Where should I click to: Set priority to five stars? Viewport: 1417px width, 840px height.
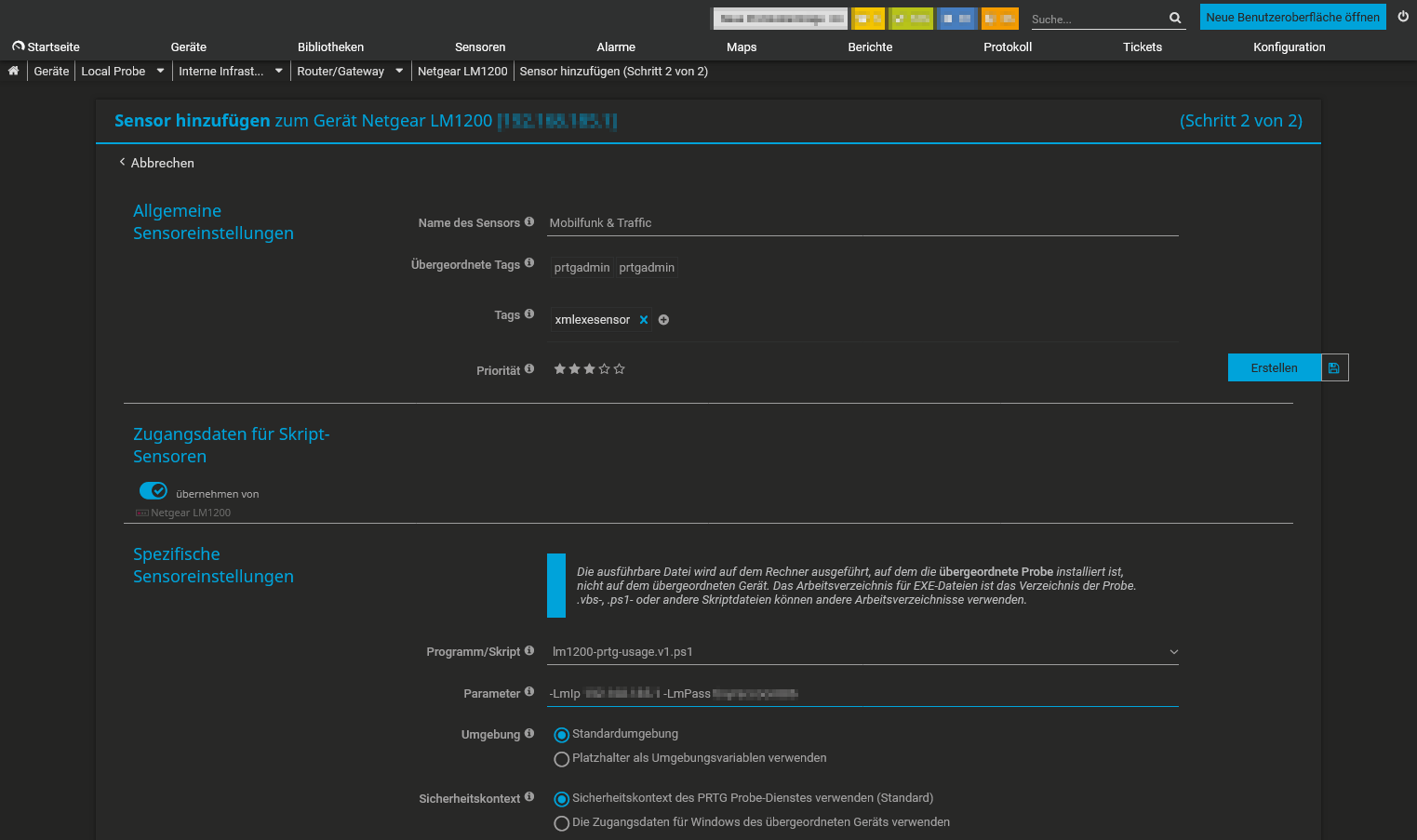620,369
